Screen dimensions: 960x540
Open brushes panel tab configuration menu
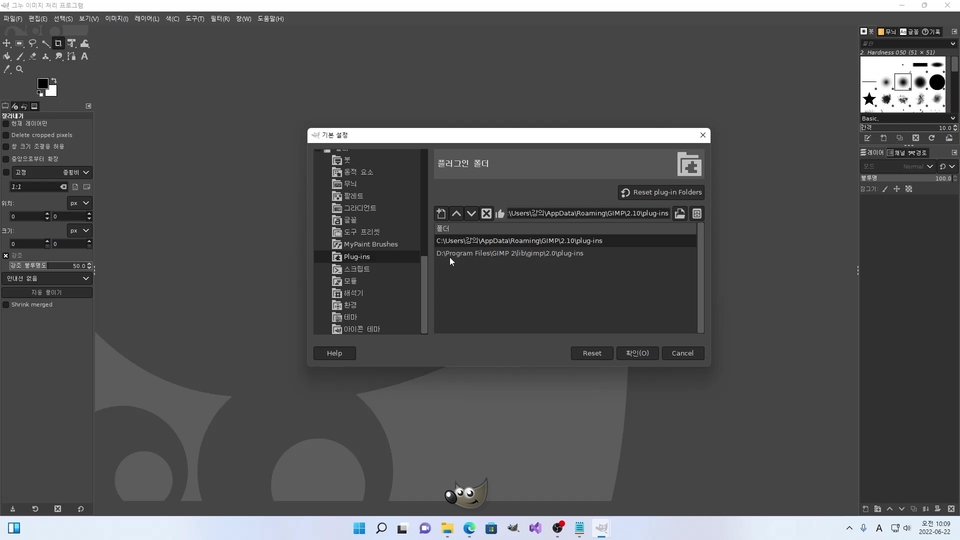coord(954,31)
